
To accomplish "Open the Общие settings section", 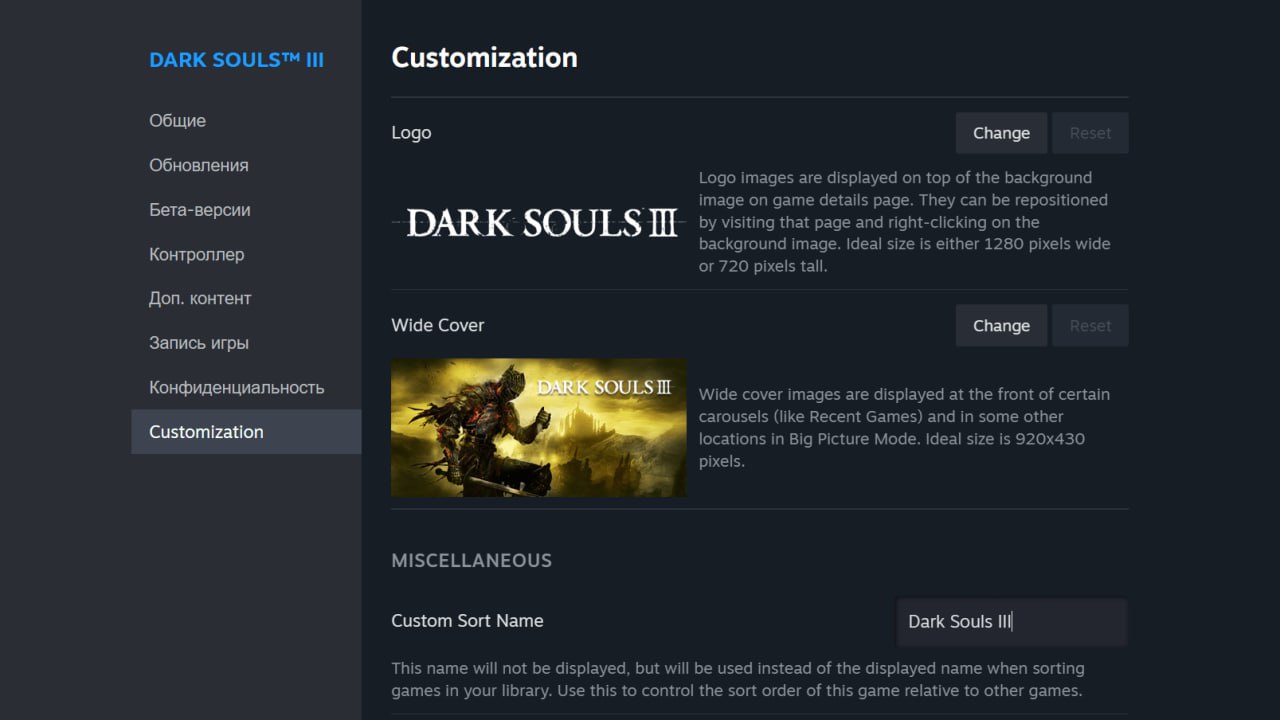I will pos(178,121).
